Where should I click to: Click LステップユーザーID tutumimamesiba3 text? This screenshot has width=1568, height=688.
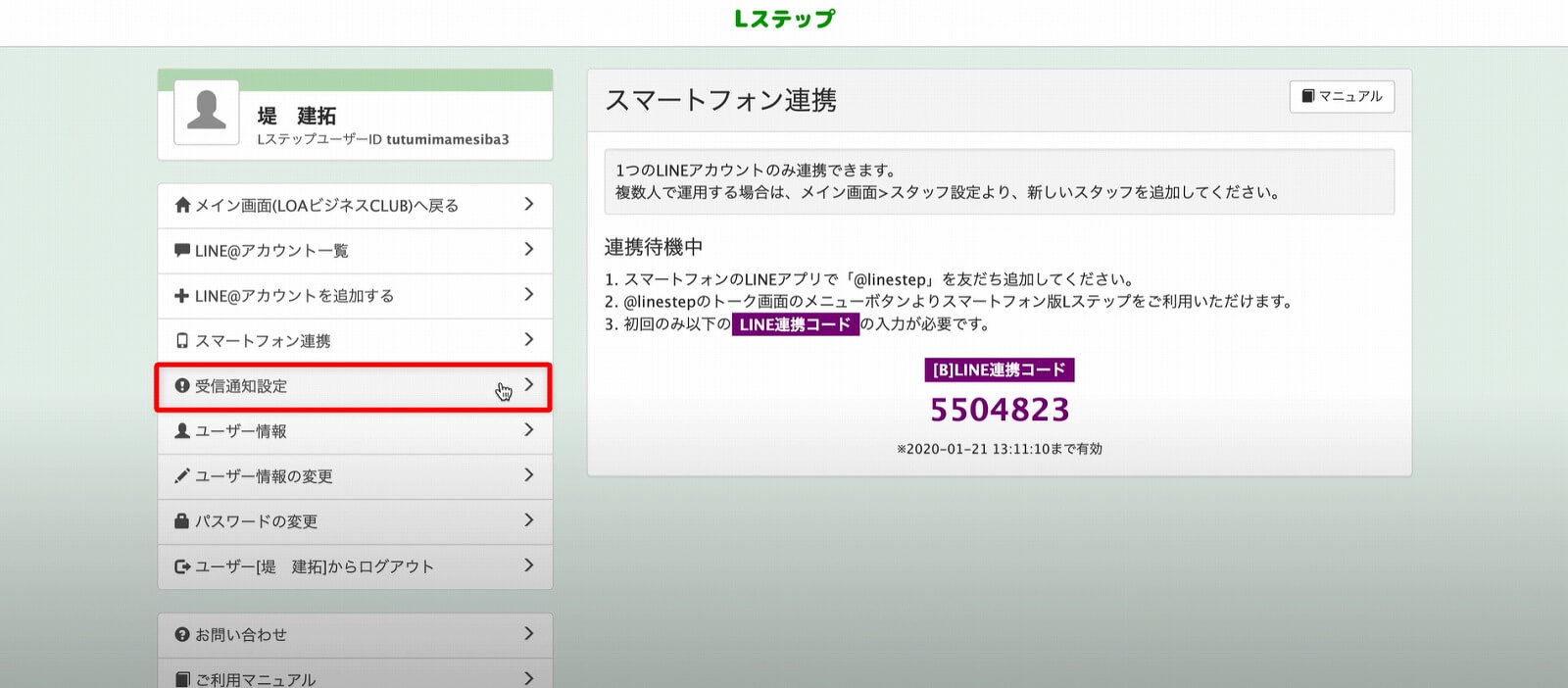(x=383, y=139)
